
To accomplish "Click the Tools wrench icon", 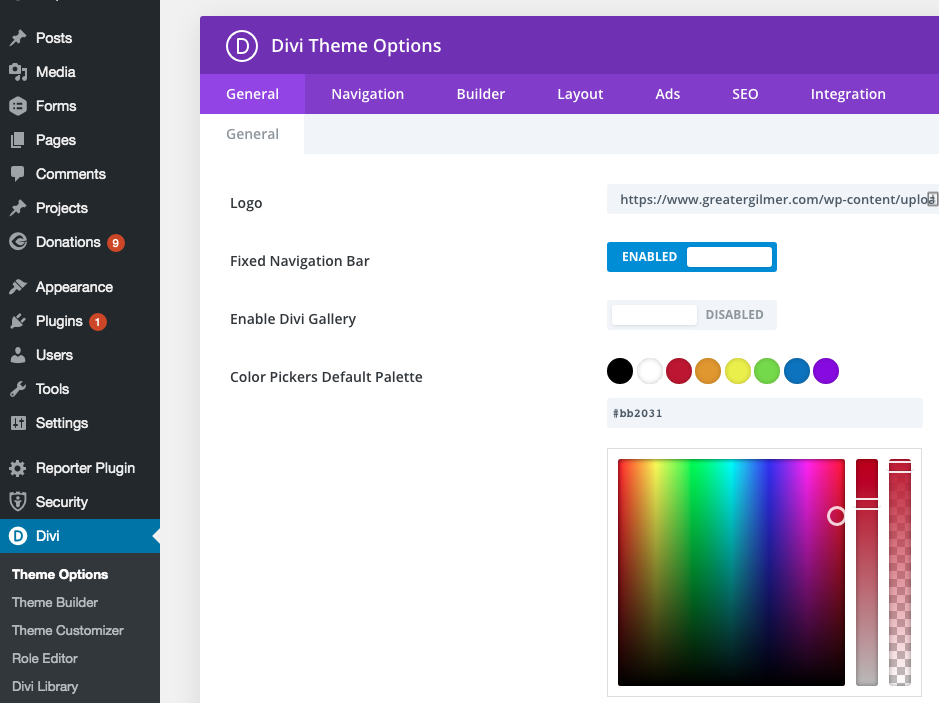I will click(x=18, y=389).
